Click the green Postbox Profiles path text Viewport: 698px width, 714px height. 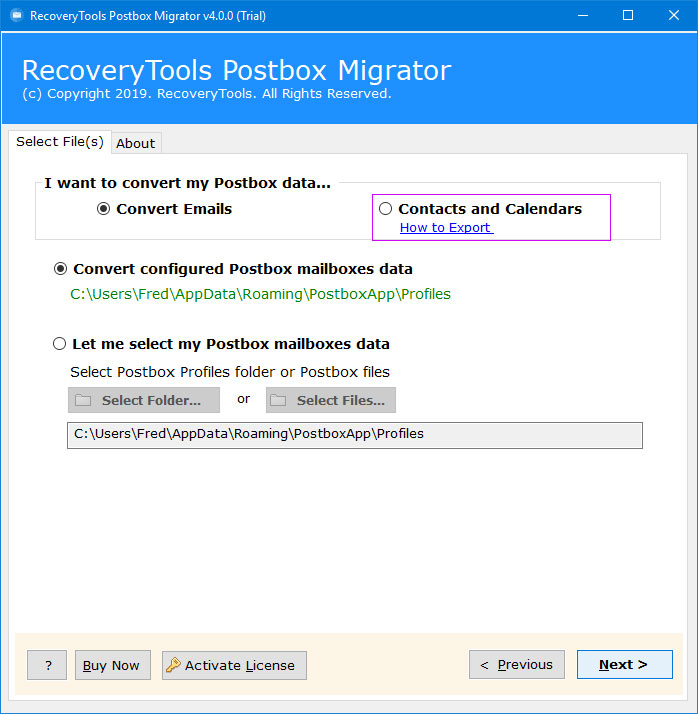point(260,294)
